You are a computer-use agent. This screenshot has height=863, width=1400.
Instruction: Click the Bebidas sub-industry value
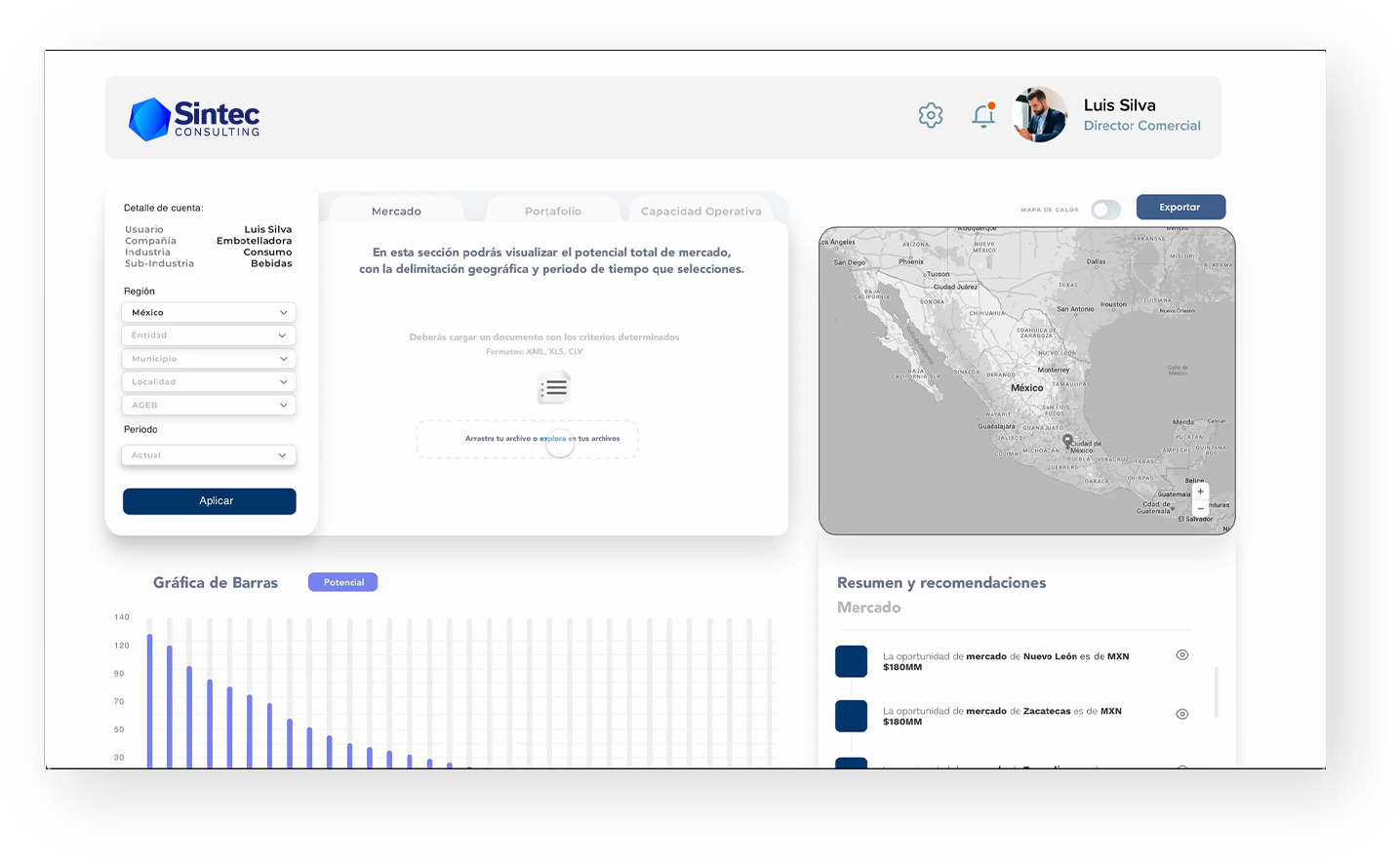point(271,263)
